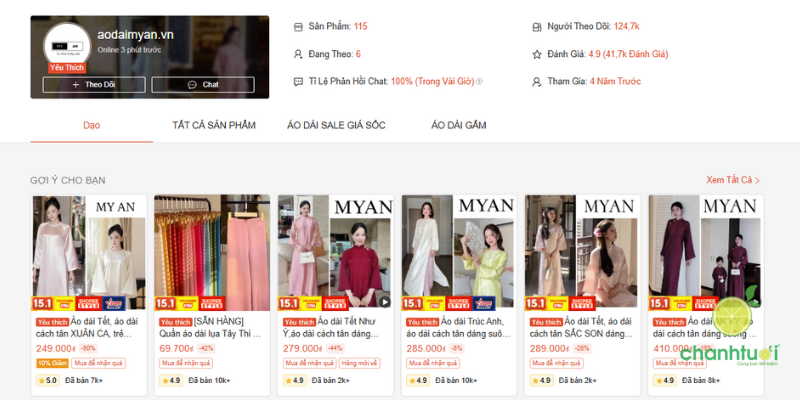Click the 10% Giảm voucher tag
800x400 pixels.
point(50,363)
